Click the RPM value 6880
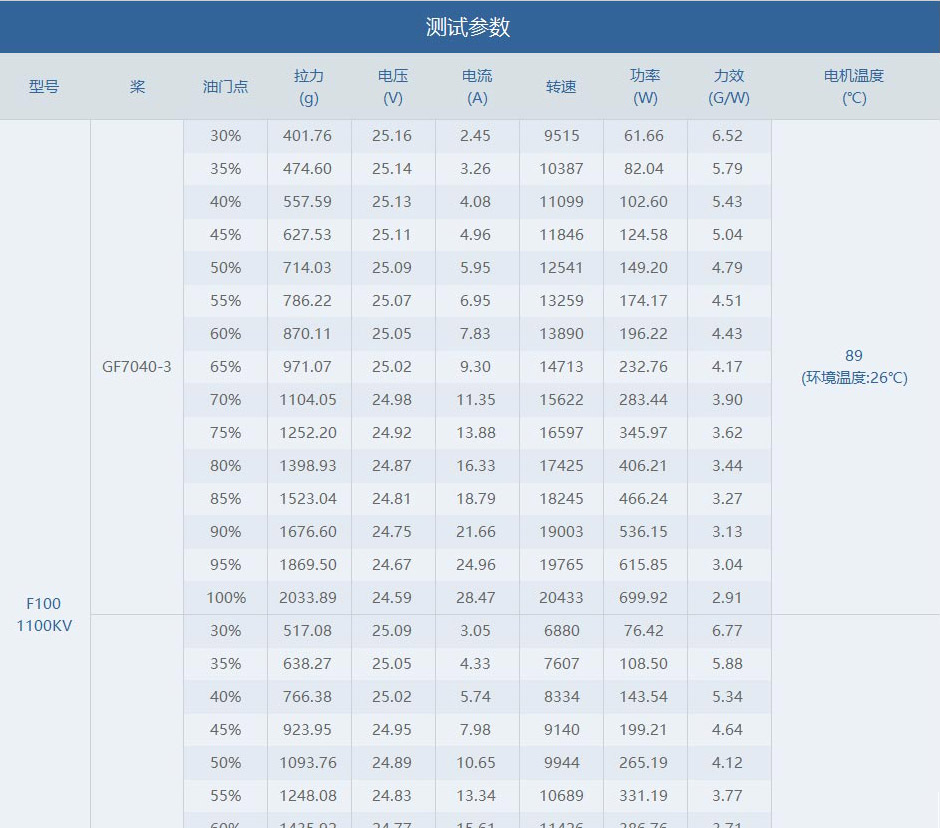This screenshot has width=940, height=828. tap(561, 630)
